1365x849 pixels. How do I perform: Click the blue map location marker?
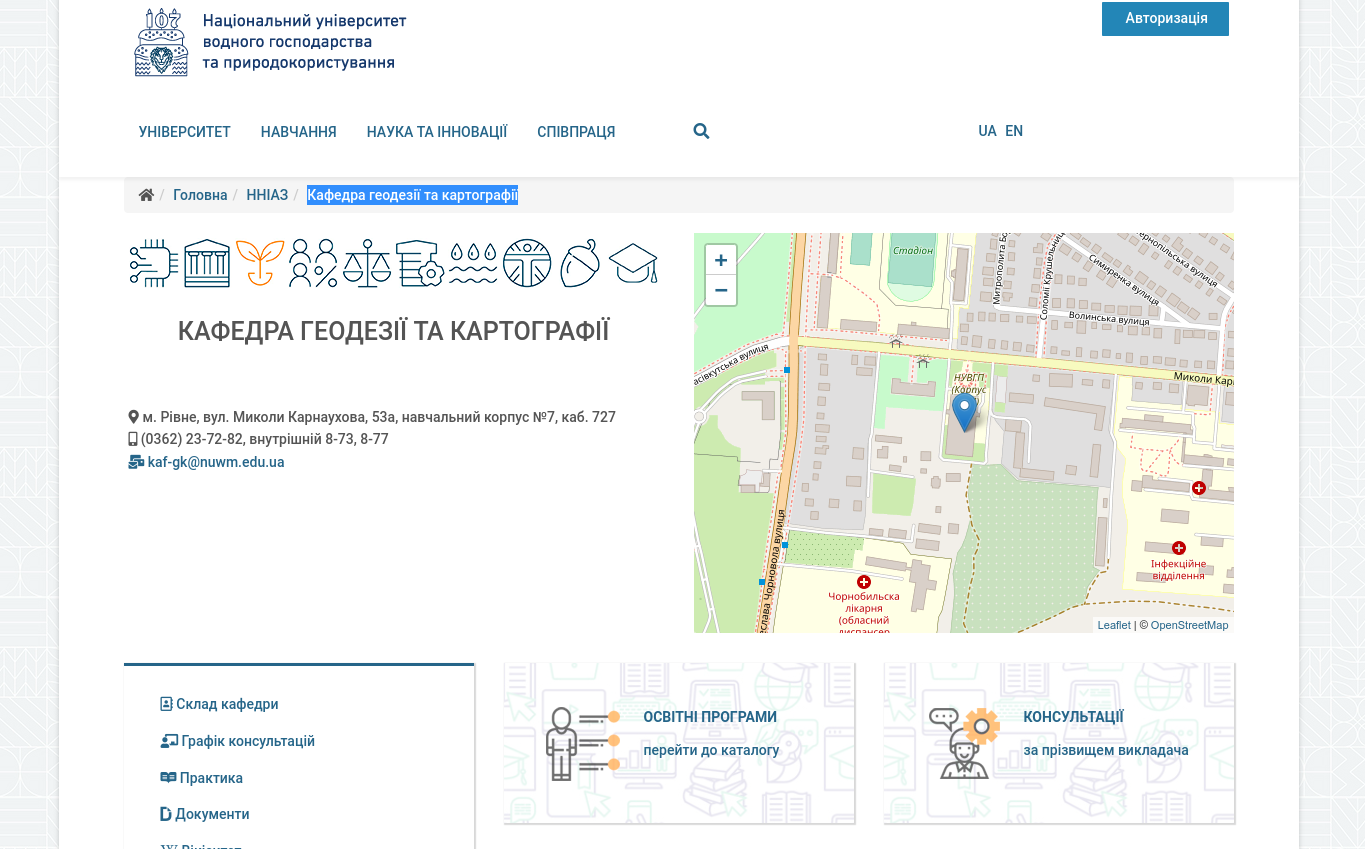click(964, 412)
